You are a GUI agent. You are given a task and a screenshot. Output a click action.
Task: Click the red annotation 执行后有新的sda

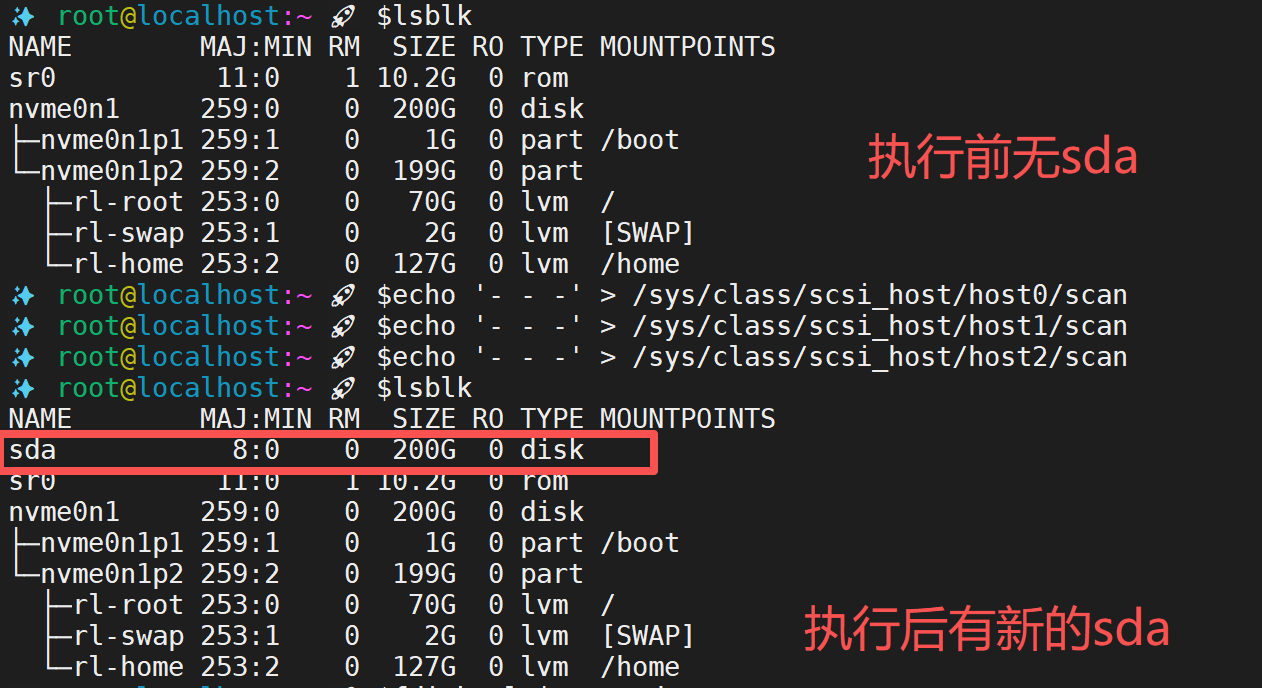(988, 630)
